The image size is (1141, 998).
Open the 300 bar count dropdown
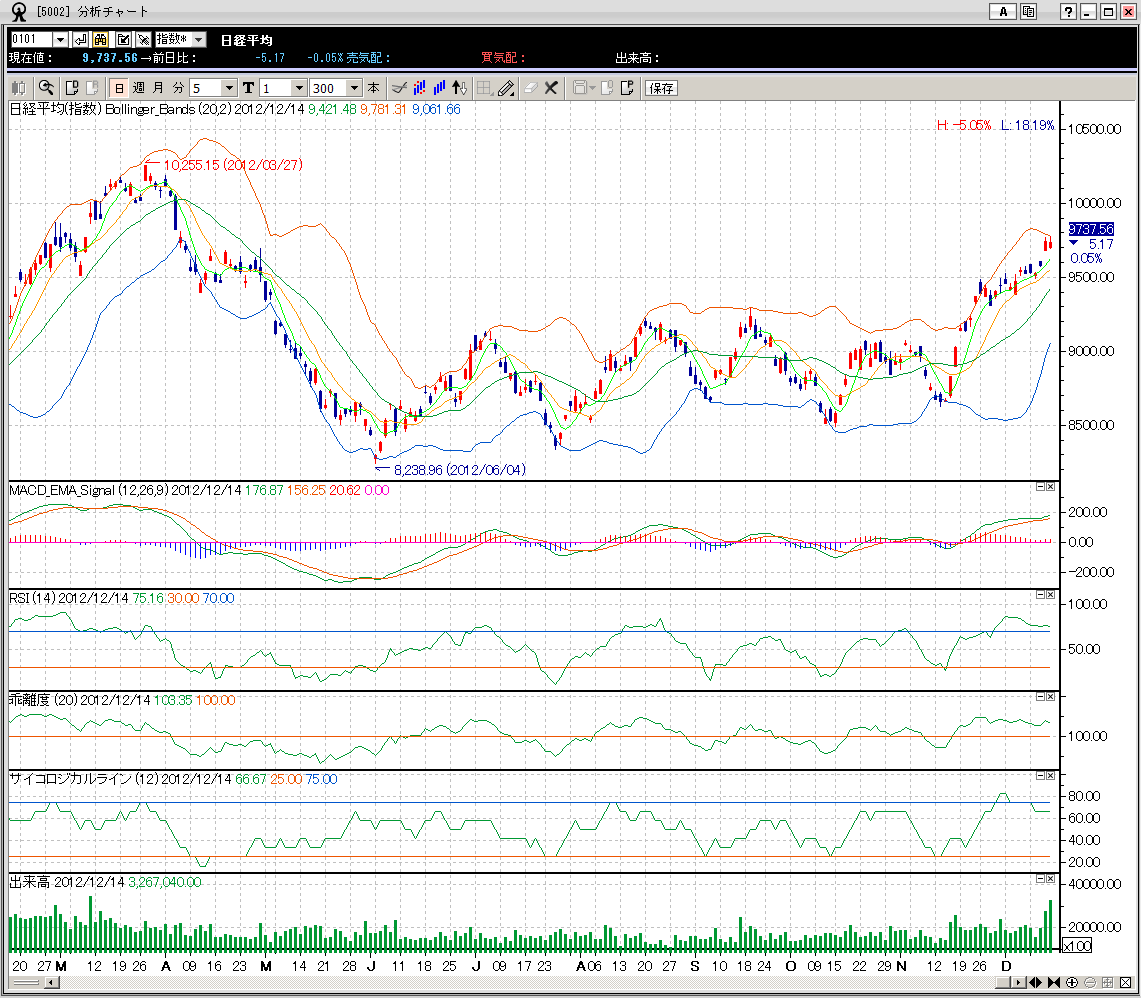pos(354,88)
